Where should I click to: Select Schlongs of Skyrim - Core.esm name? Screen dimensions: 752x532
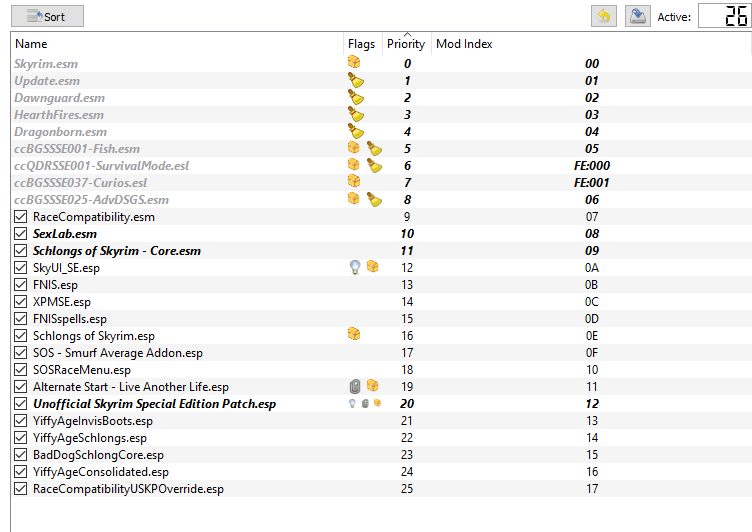point(117,251)
